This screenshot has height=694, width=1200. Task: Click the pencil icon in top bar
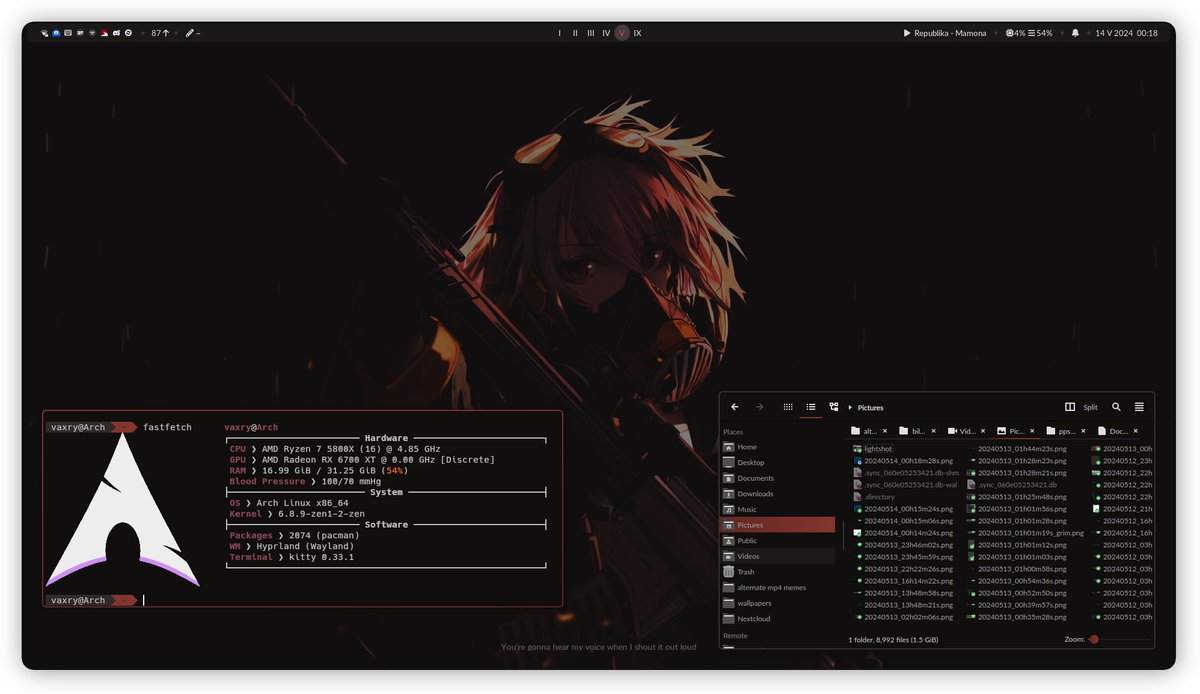click(x=190, y=33)
